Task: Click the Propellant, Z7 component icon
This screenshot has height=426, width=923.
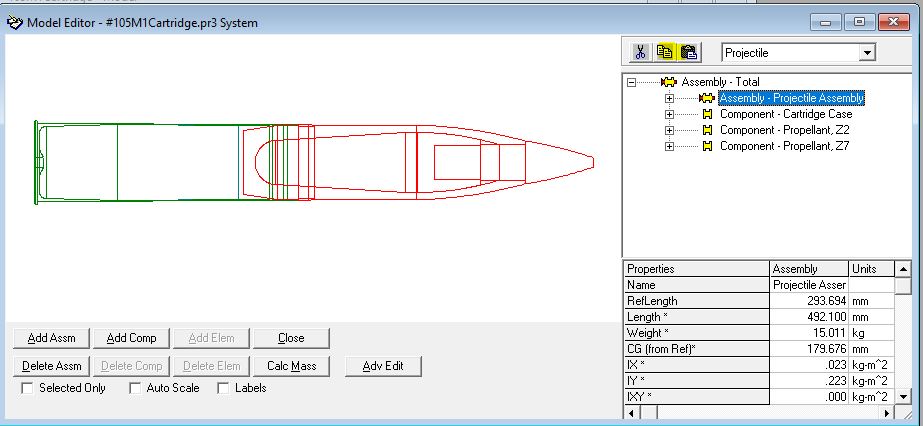Action: [707, 146]
